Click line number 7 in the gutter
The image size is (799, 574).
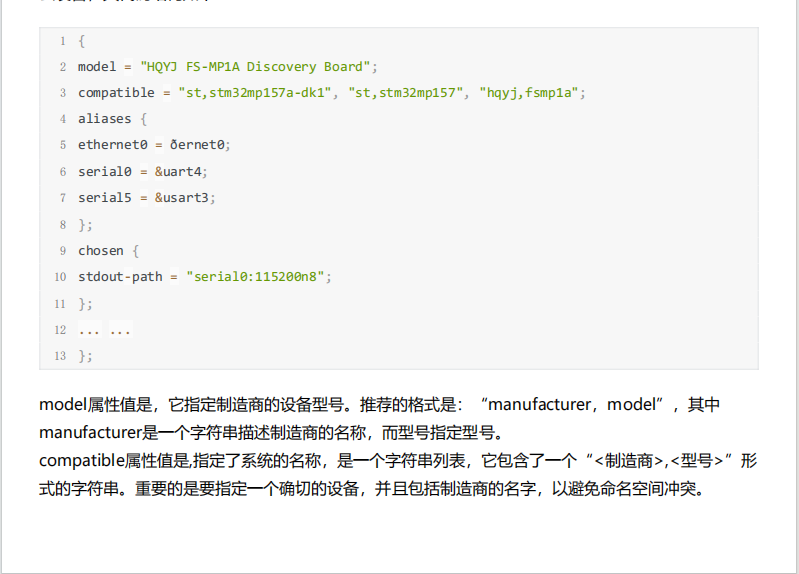[x=62, y=198]
